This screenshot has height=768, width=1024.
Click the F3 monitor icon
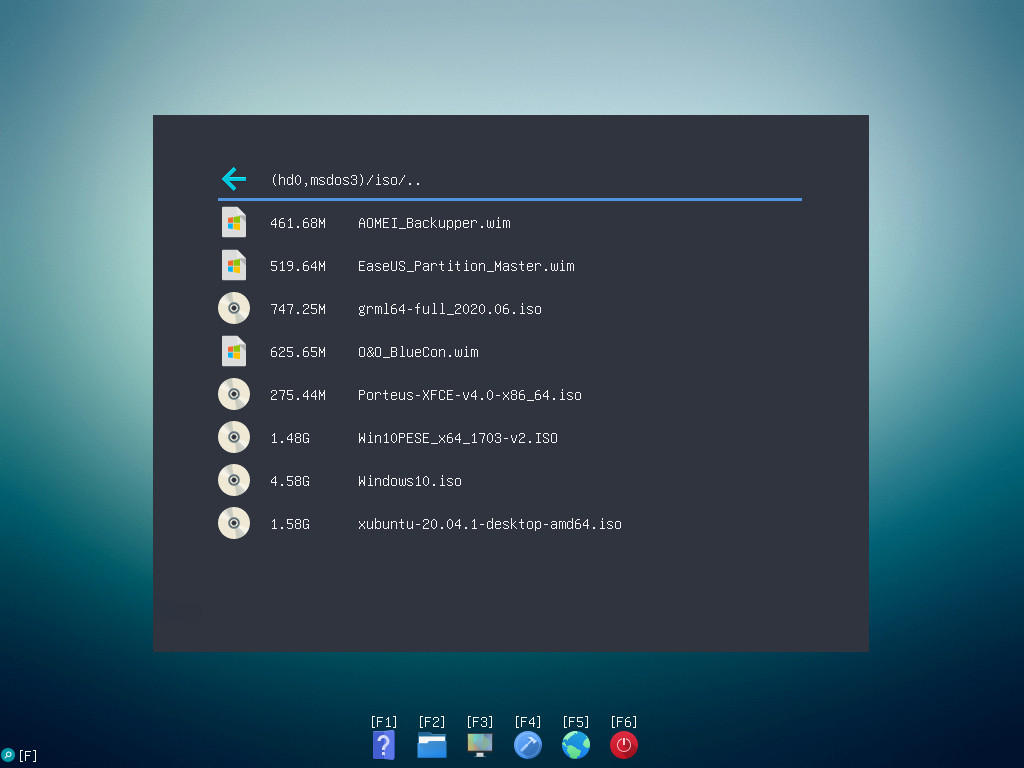[x=480, y=745]
